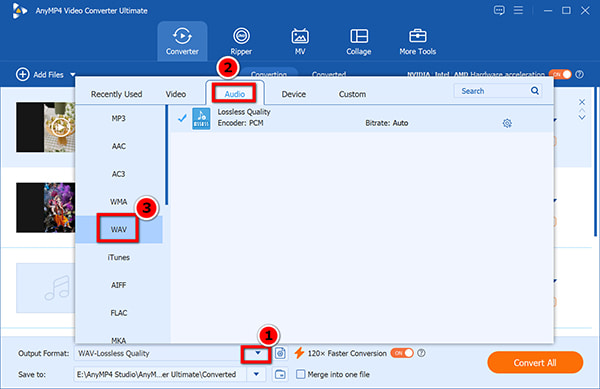Viewport: 600px width, 389px height.
Task: Remove the first file with X icon
Action: (x=582, y=102)
